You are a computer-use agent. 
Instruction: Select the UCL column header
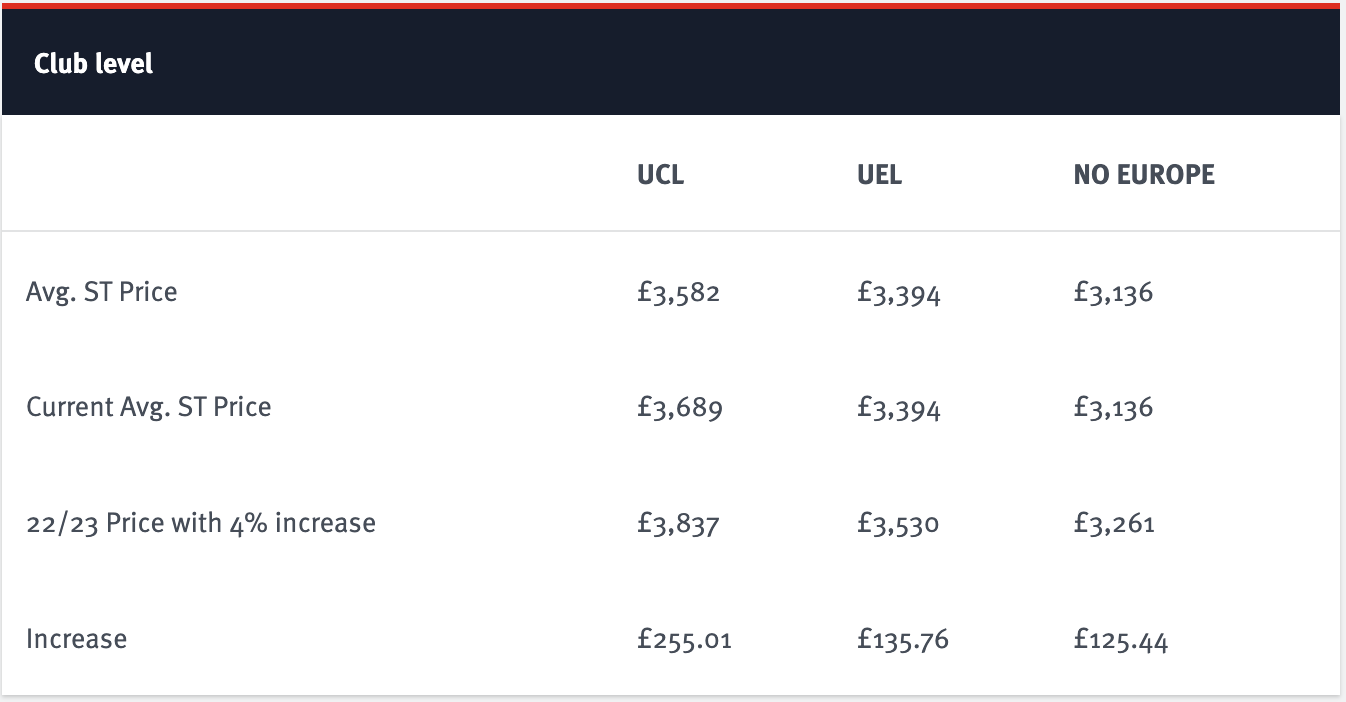pos(661,175)
